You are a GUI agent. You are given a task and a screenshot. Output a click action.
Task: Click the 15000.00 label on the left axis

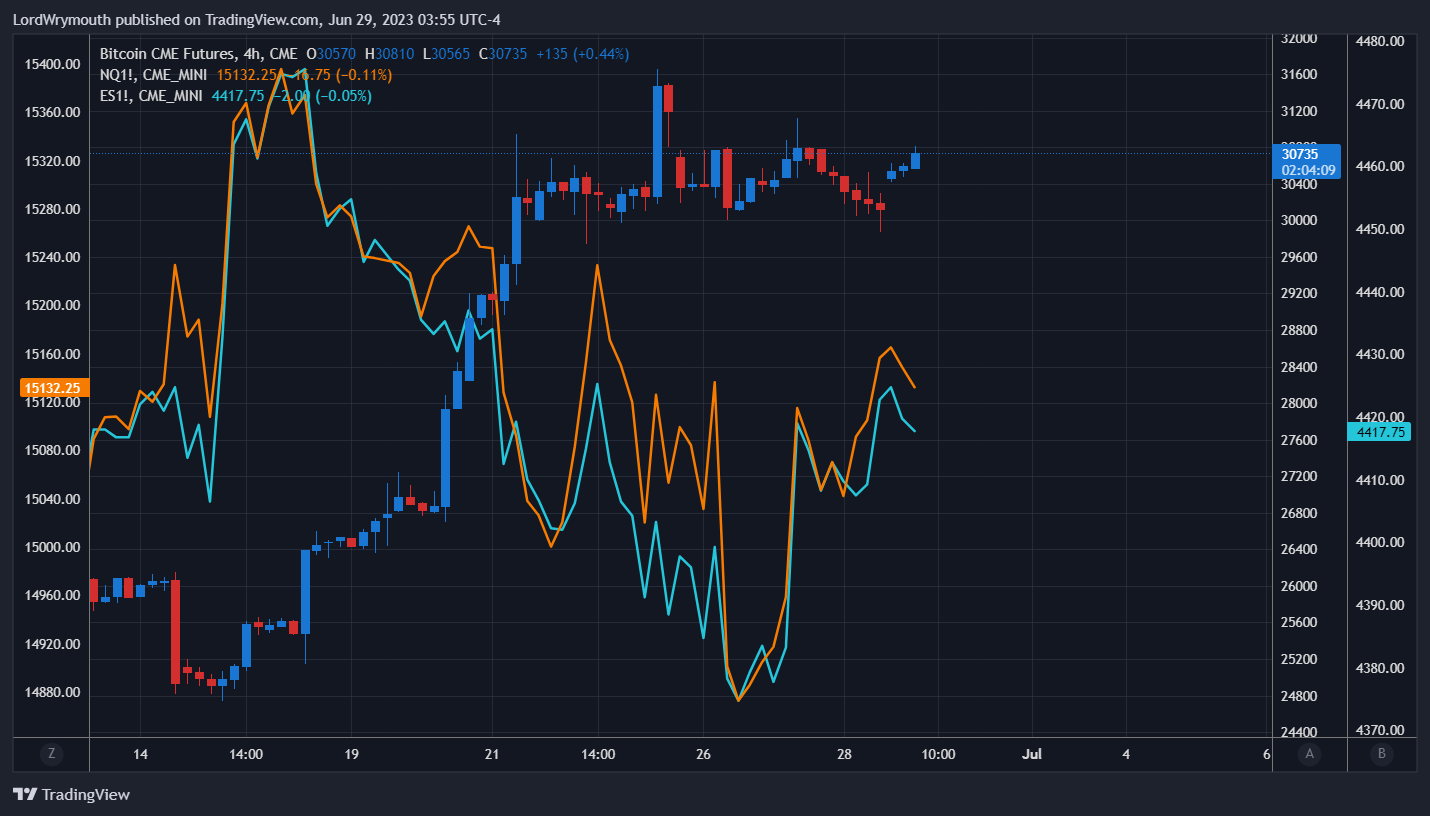(x=52, y=547)
